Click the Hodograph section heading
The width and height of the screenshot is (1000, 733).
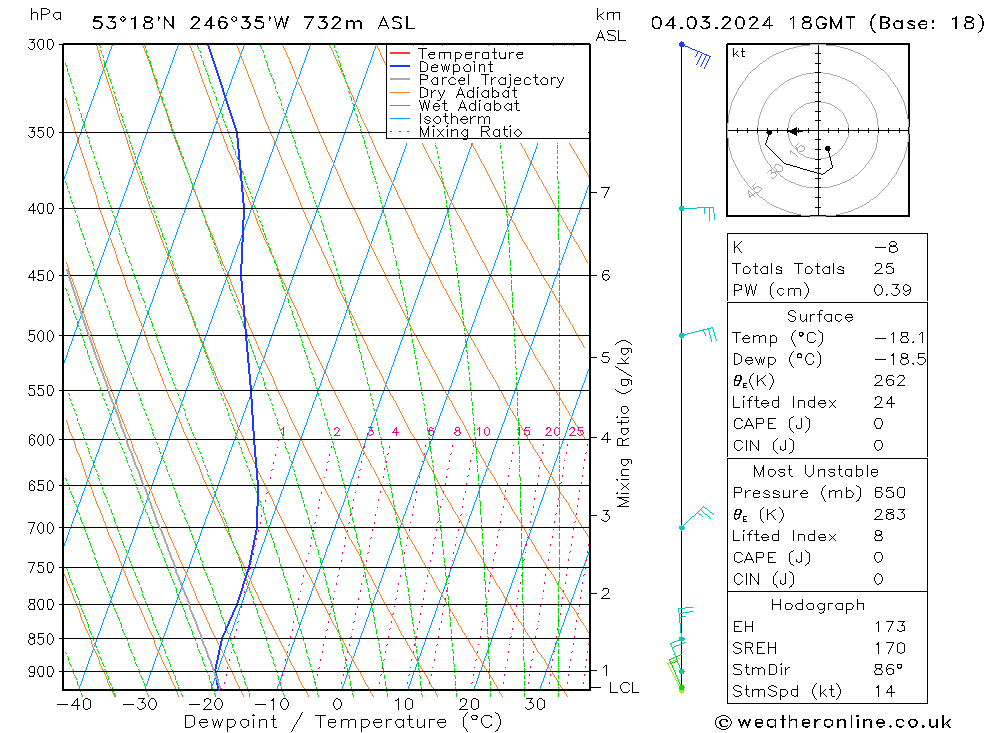tap(818, 605)
